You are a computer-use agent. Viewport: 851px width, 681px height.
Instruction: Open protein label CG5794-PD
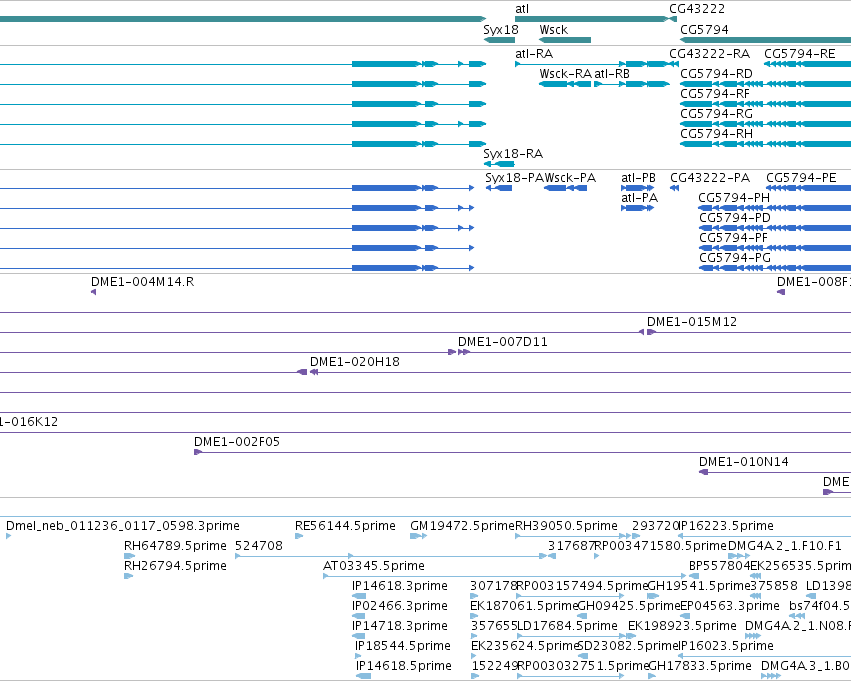coord(734,218)
